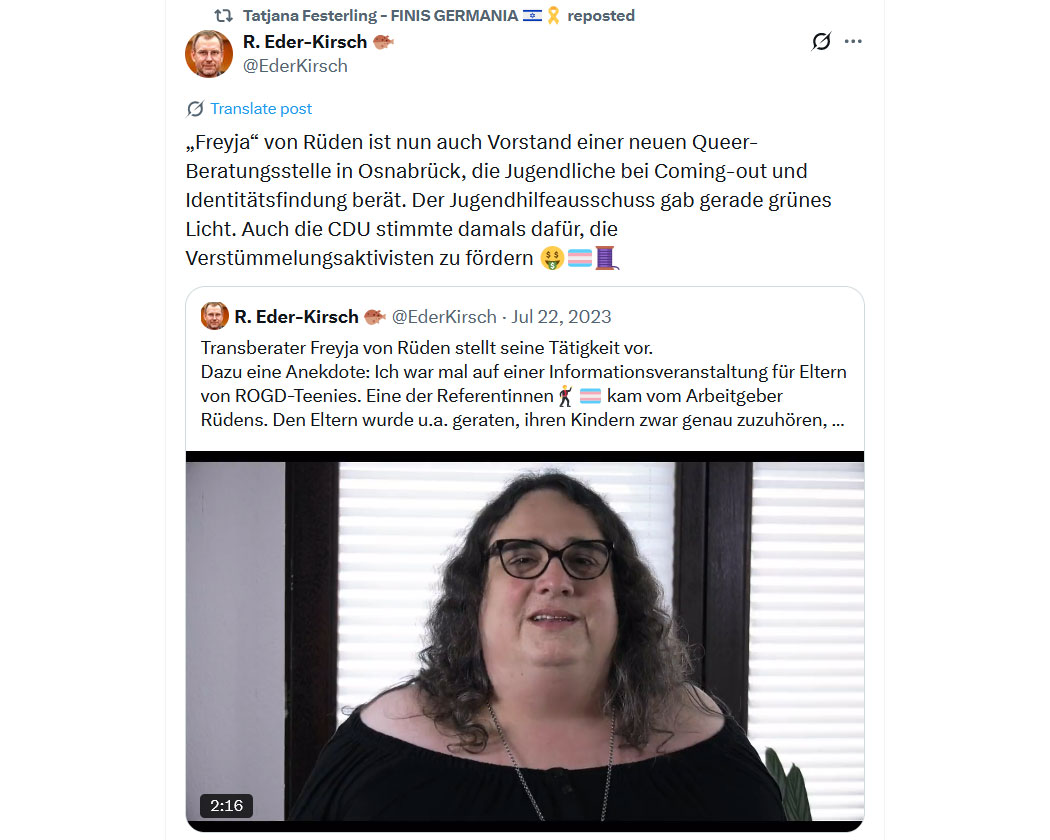This screenshot has height=840, width=1050.
Task: Click the @EderKirsch handle
Action: [295, 66]
